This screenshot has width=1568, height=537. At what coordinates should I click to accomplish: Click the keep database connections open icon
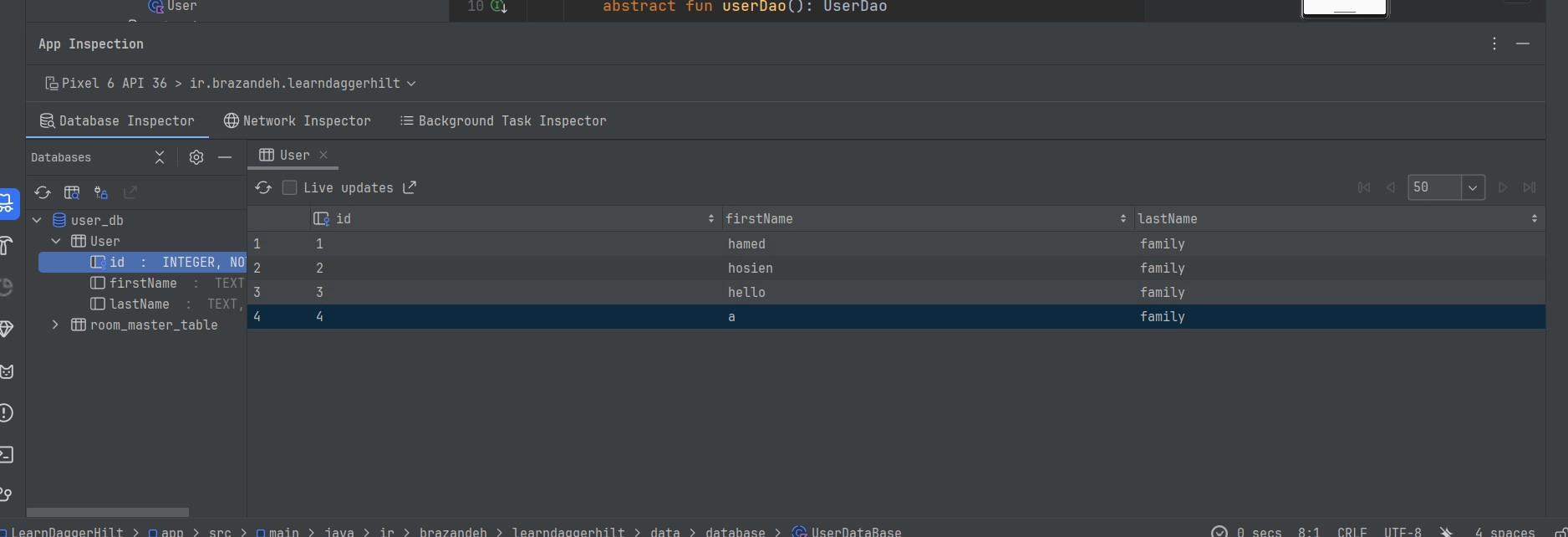point(101,192)
